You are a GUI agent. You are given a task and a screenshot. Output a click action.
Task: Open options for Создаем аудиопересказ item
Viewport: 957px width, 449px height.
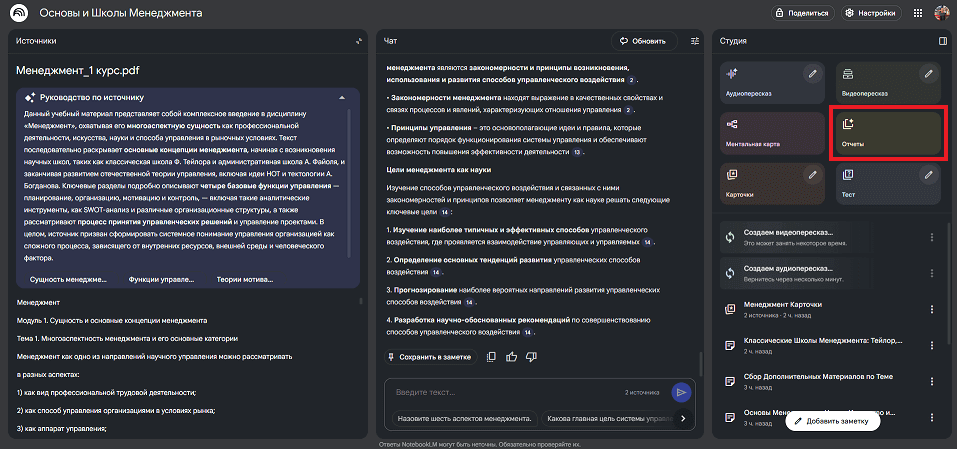coord(931,273)
